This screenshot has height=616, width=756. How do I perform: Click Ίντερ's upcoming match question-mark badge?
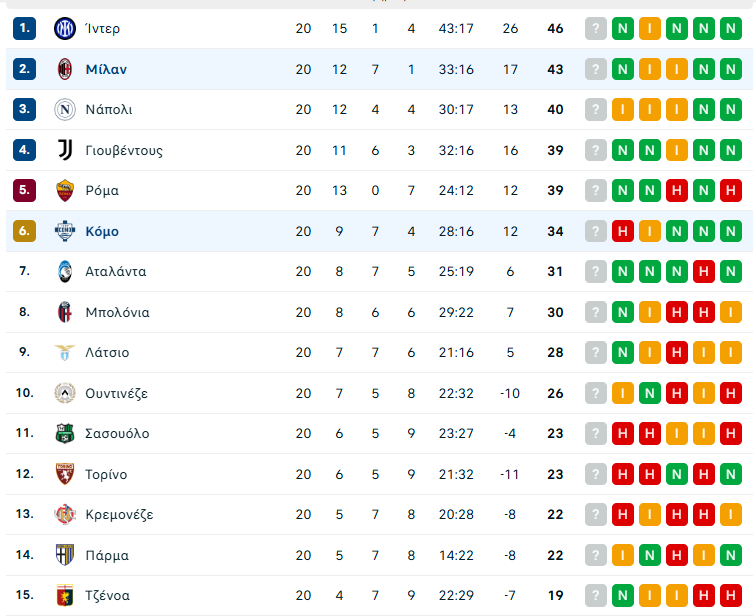596,28
